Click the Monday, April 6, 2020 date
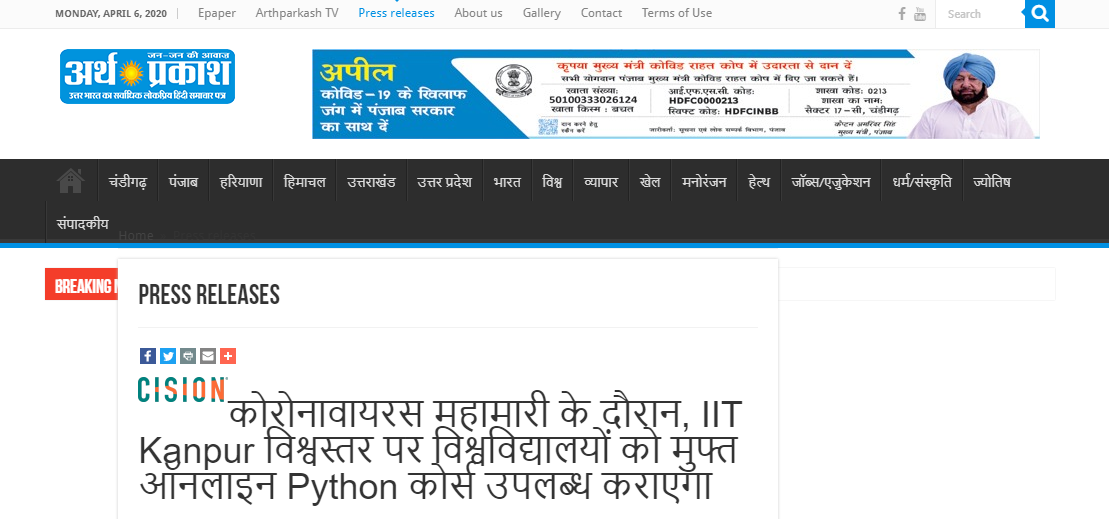Screen dimensions: 1109x519 (x=111, y=13)
